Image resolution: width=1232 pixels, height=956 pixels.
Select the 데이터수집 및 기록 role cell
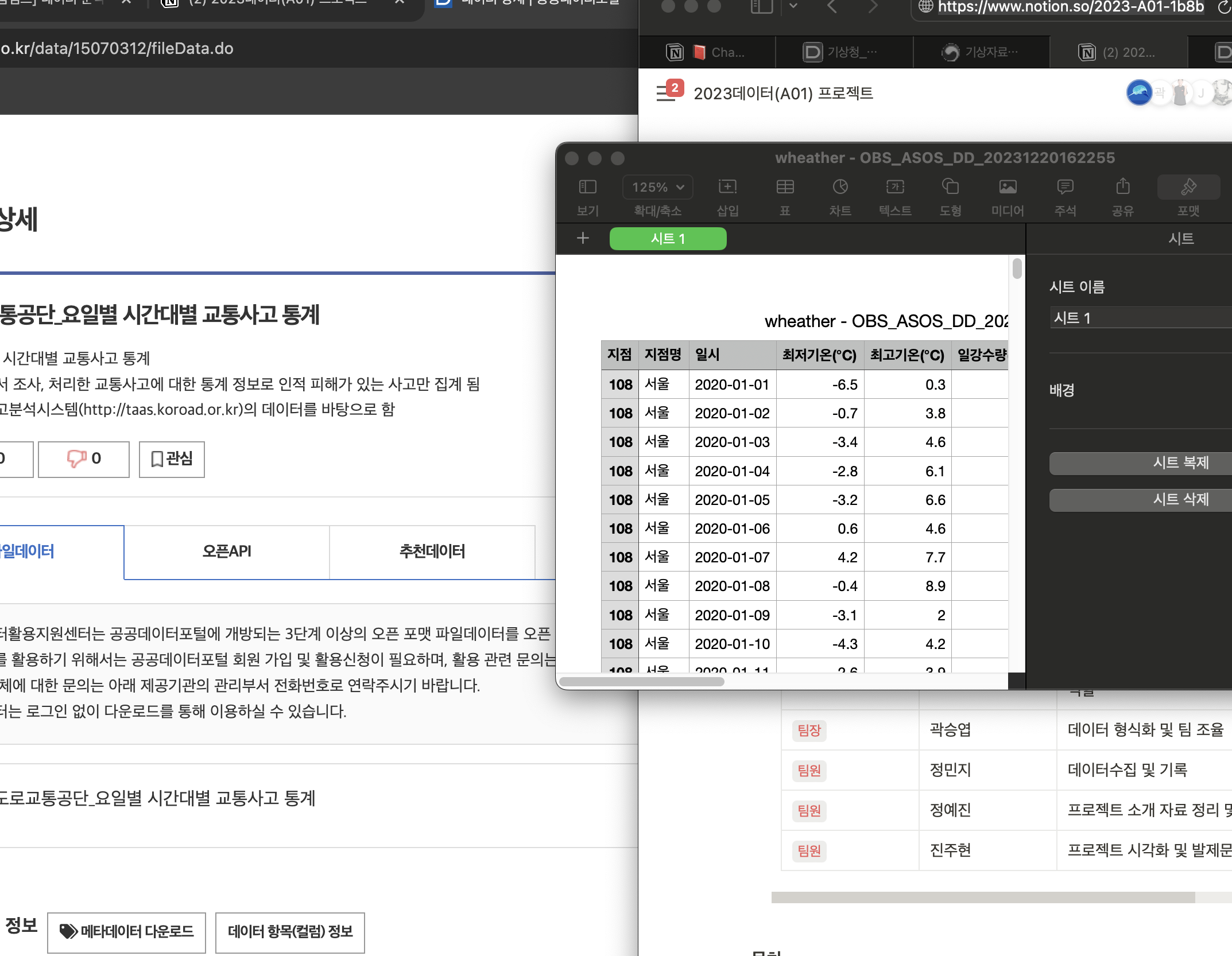pos(1144,770)
